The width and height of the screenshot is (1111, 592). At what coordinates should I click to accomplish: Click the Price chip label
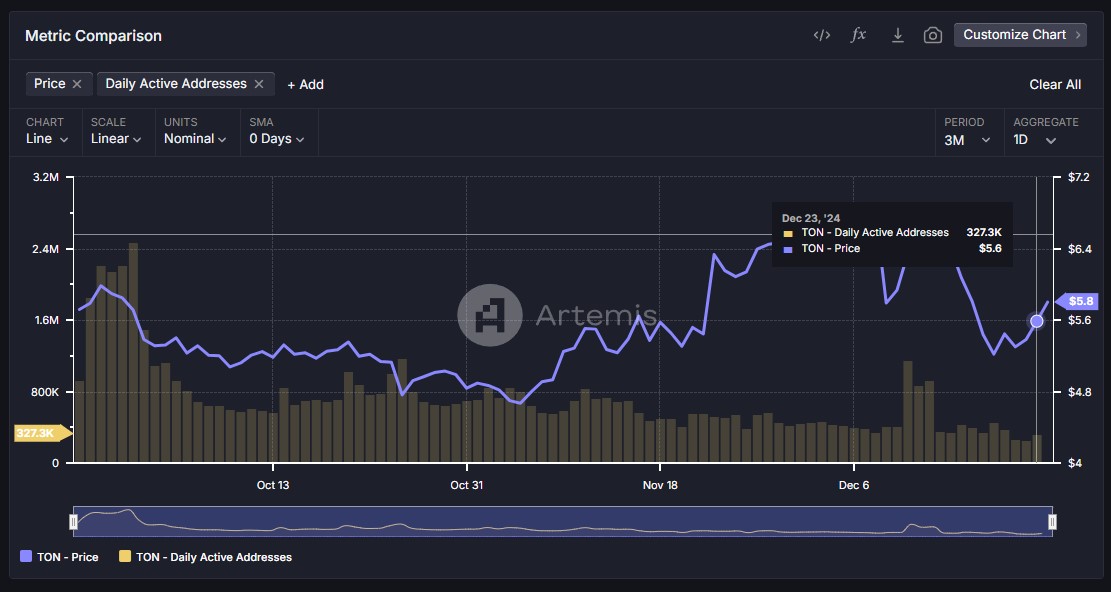coord(50,84)
